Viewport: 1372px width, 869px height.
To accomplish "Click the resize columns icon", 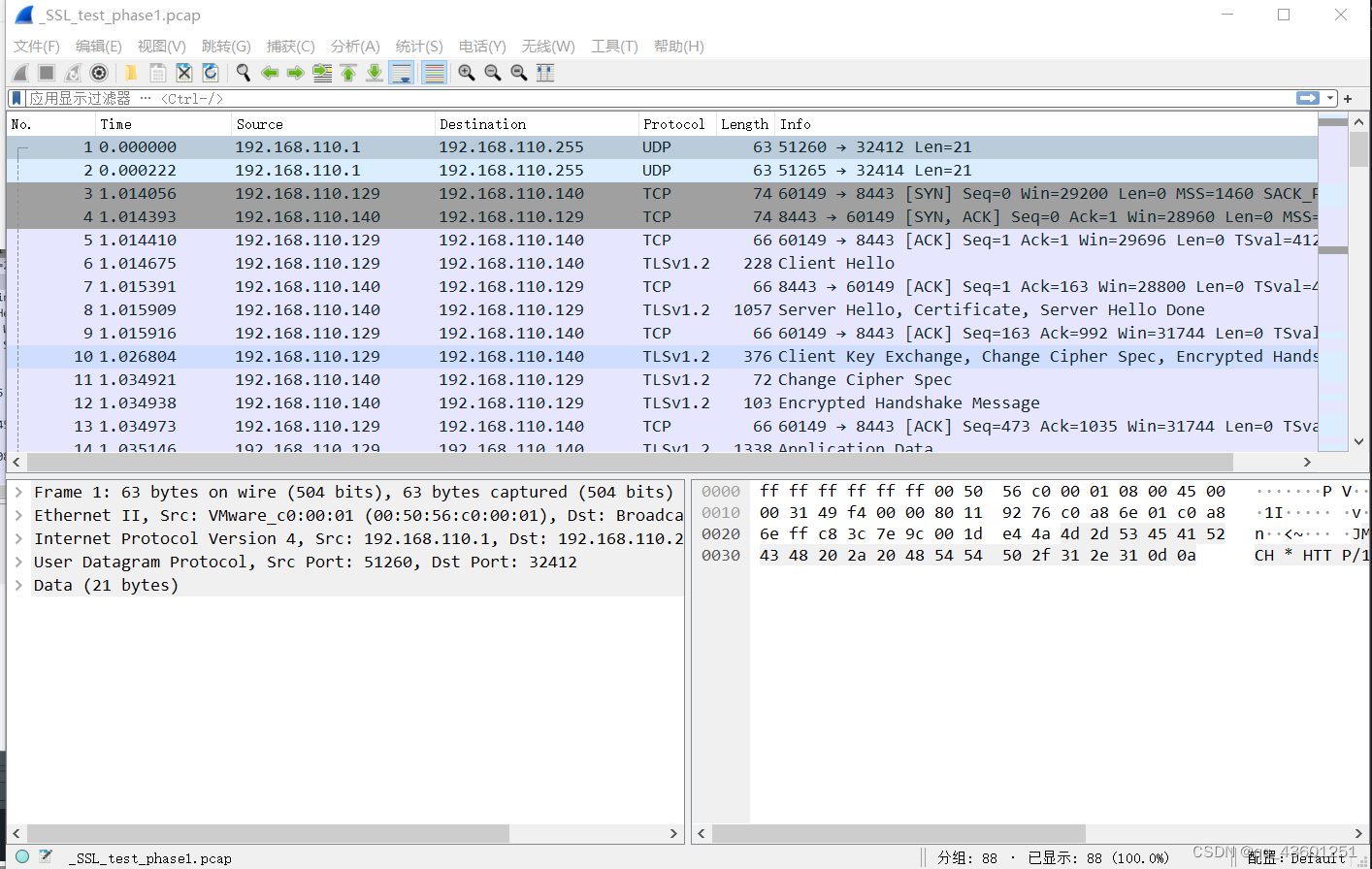I will point(545,73).
